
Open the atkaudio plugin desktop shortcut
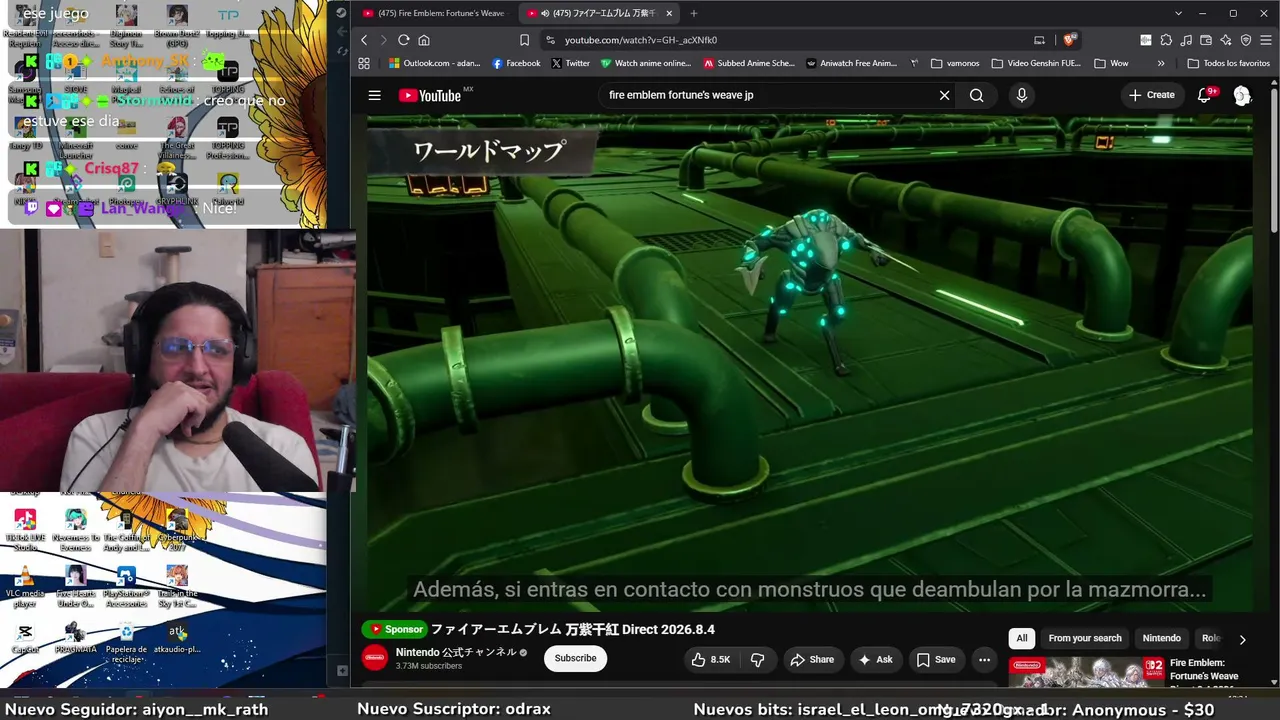pos(177,638)
